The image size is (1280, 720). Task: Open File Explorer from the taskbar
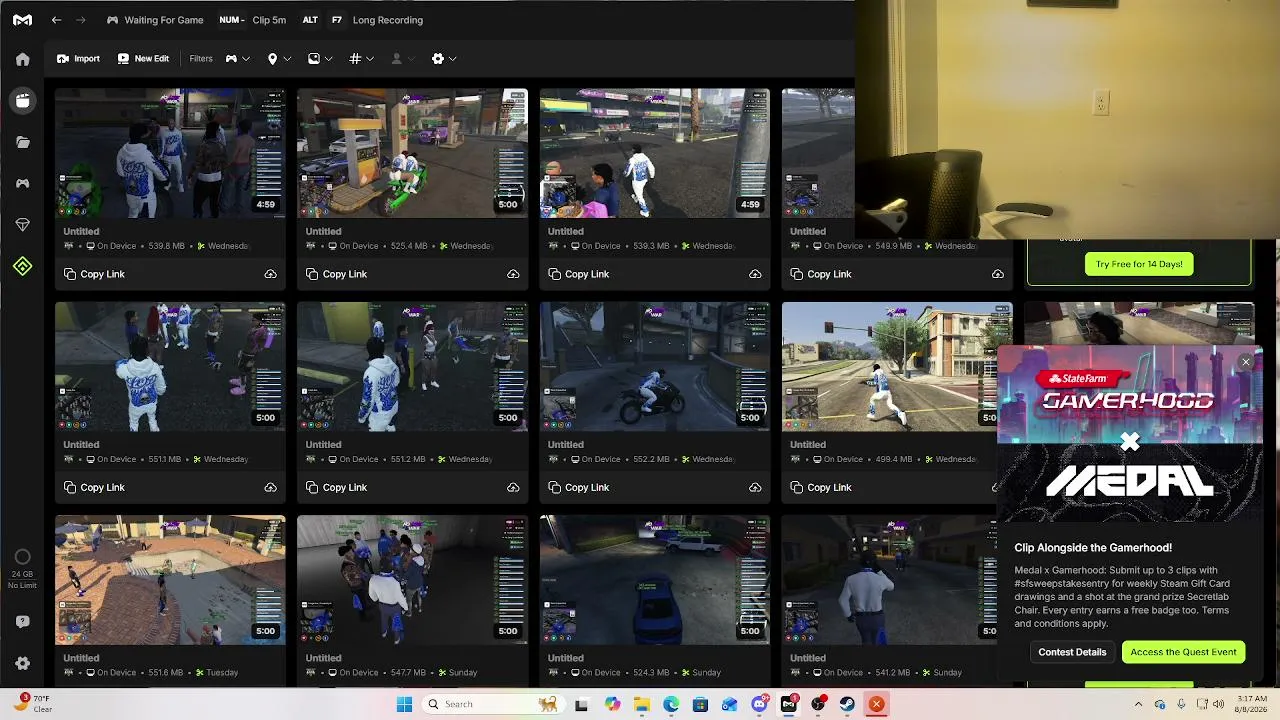click(x=642, y=704)
